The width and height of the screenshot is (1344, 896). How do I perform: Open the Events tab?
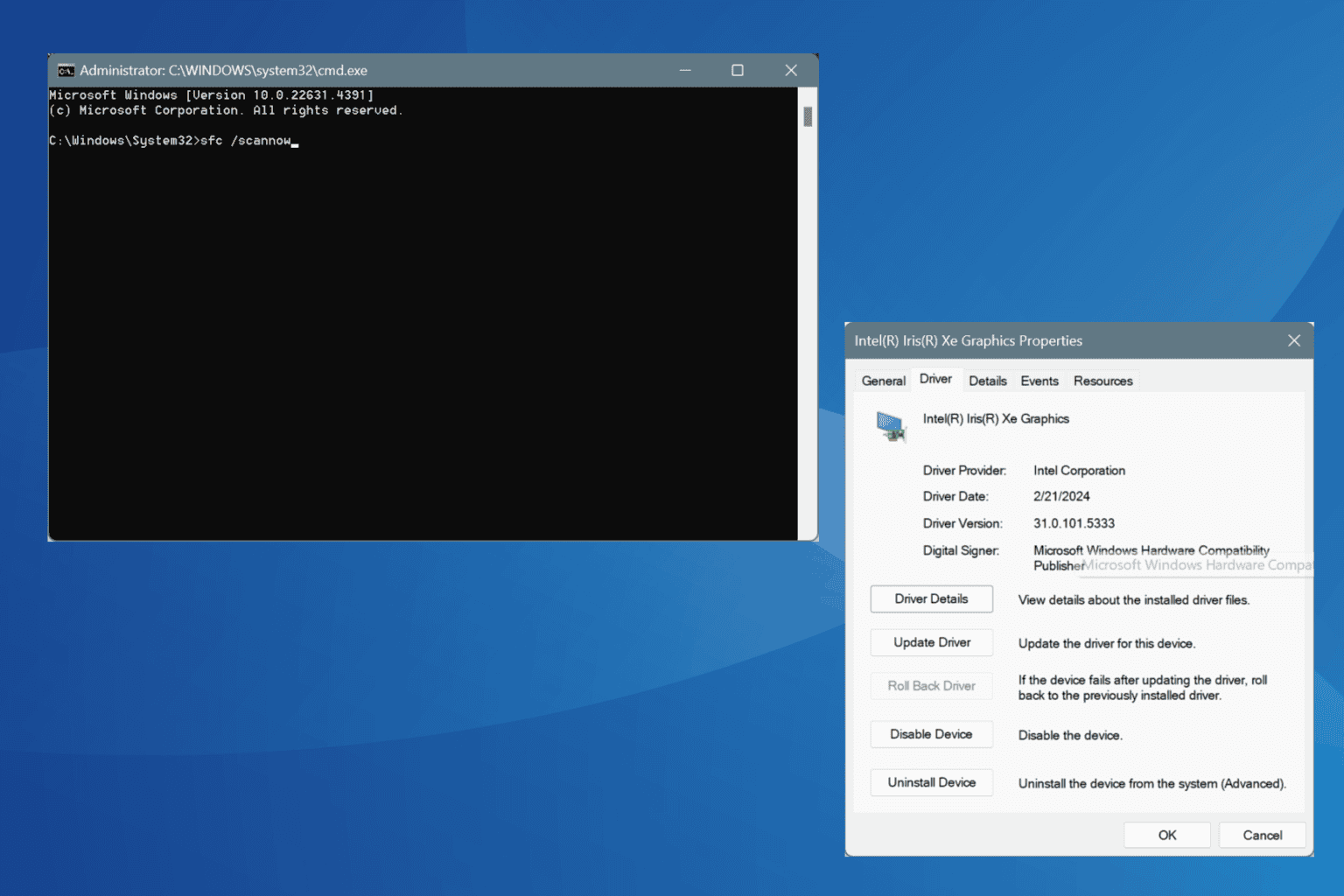1039,381
